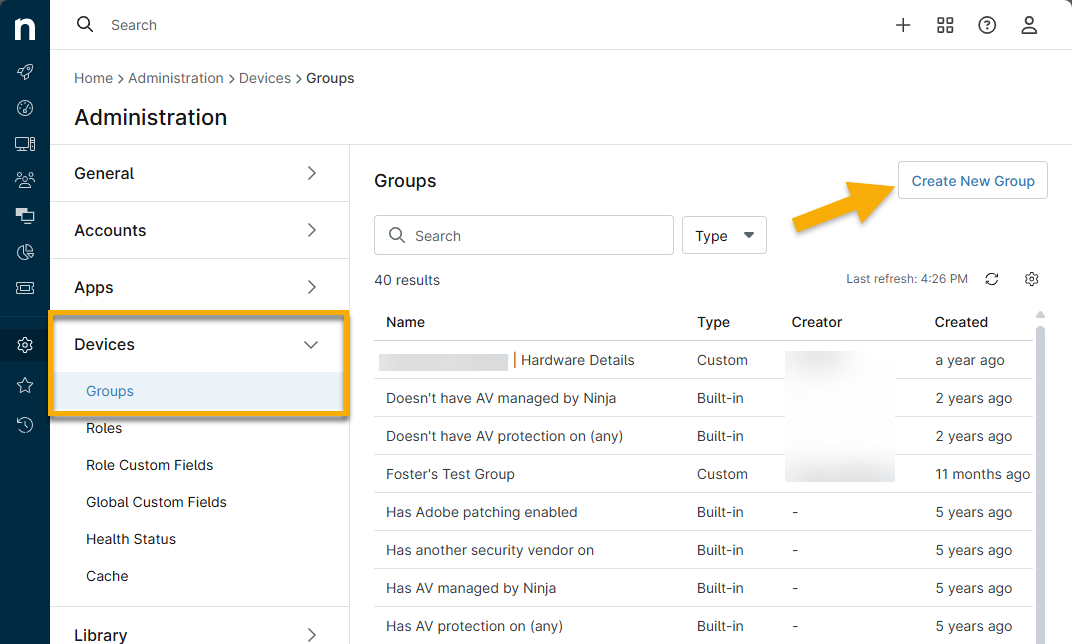Click the star favorites icon in sidebar
The image size is (1072, 644).
25,386
